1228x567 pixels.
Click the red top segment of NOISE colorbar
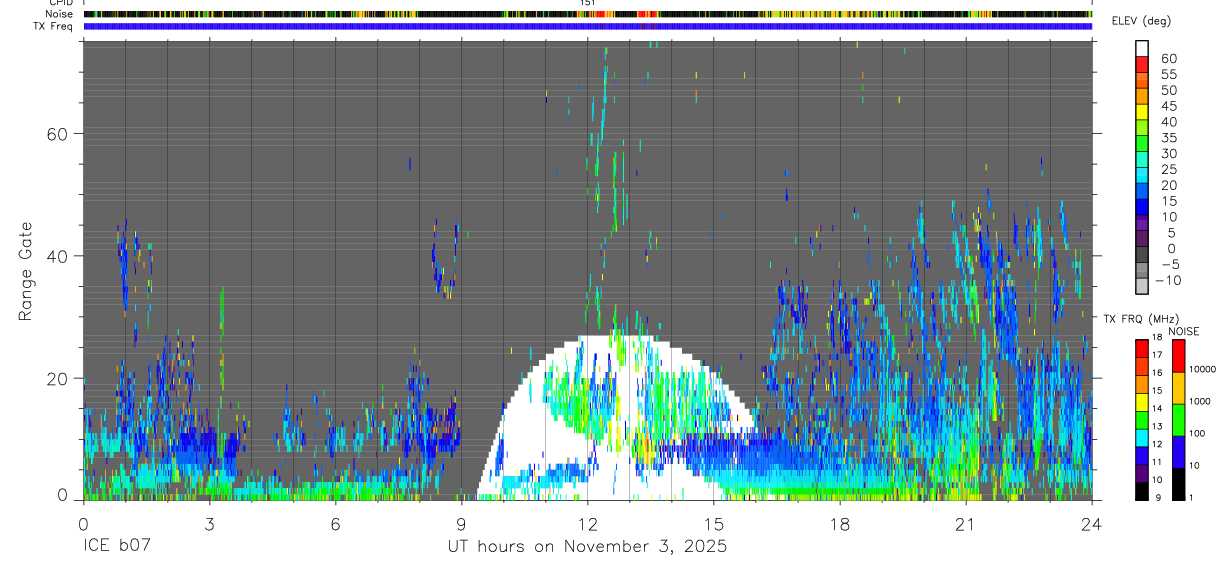click(1178, 355)
